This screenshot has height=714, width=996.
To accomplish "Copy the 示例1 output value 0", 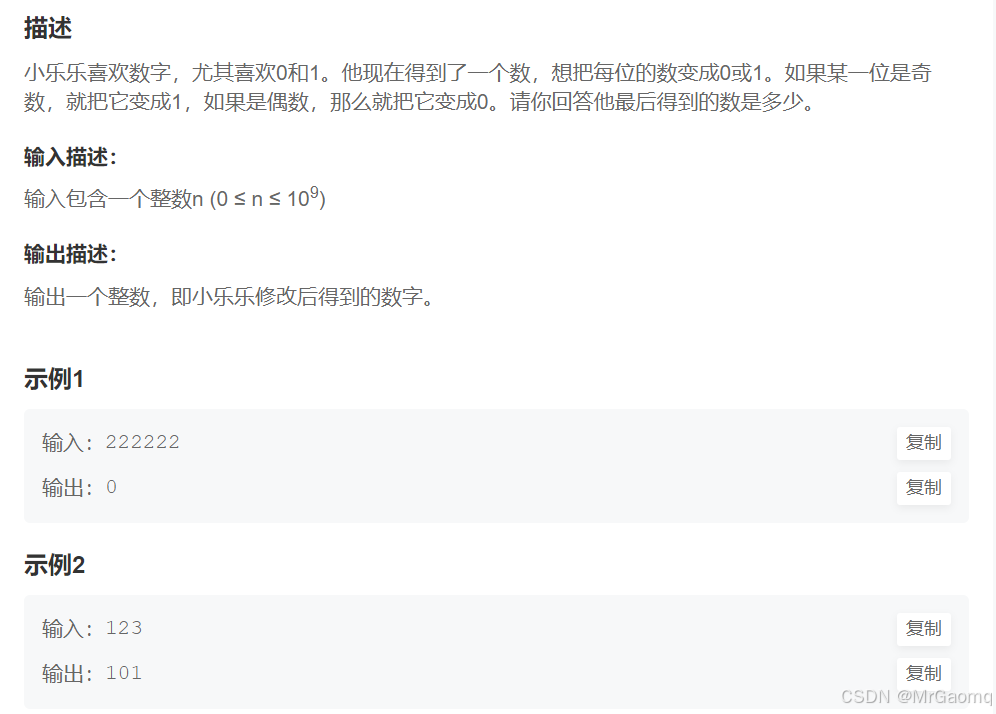I will (924, 488).
